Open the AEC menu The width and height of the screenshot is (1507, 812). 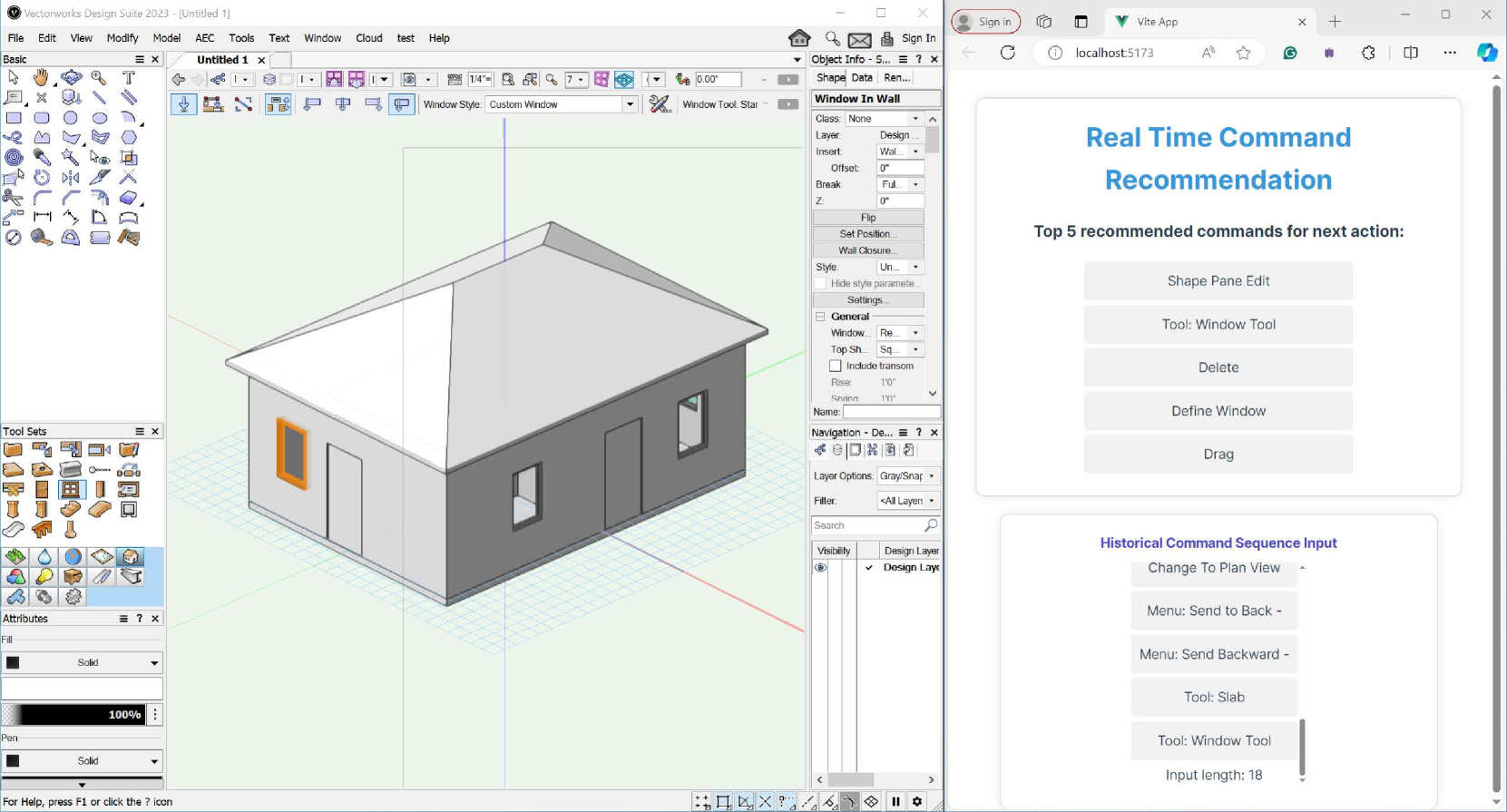click(x=205, y=38)
